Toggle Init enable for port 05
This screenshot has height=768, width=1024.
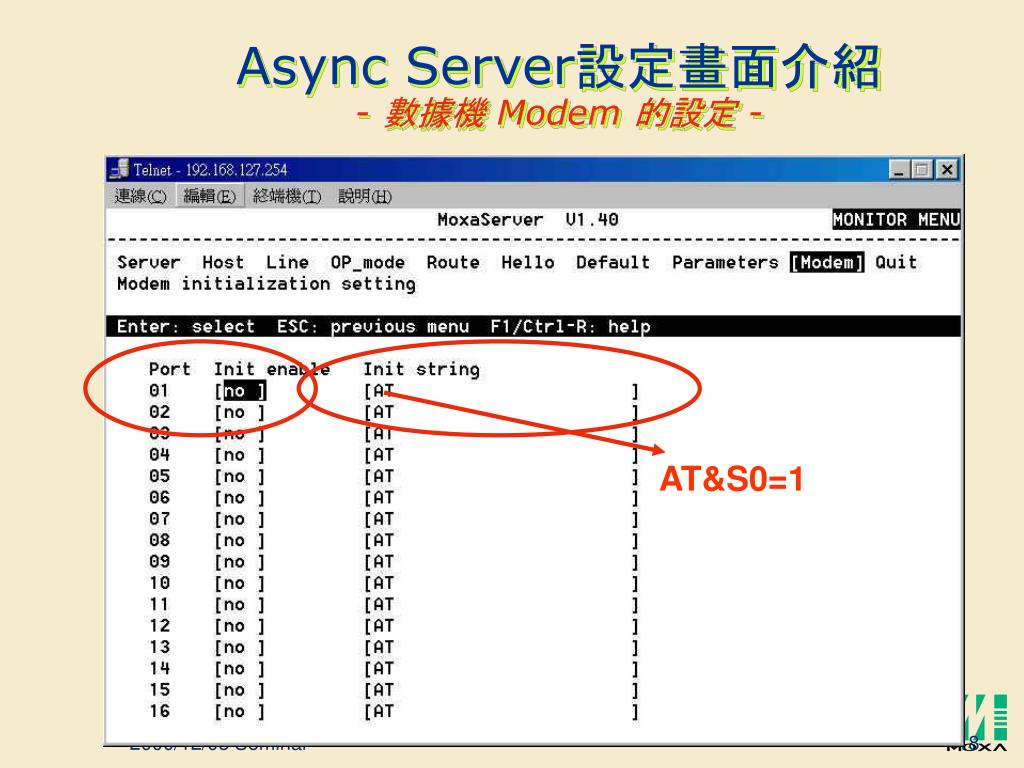(240, 477)
